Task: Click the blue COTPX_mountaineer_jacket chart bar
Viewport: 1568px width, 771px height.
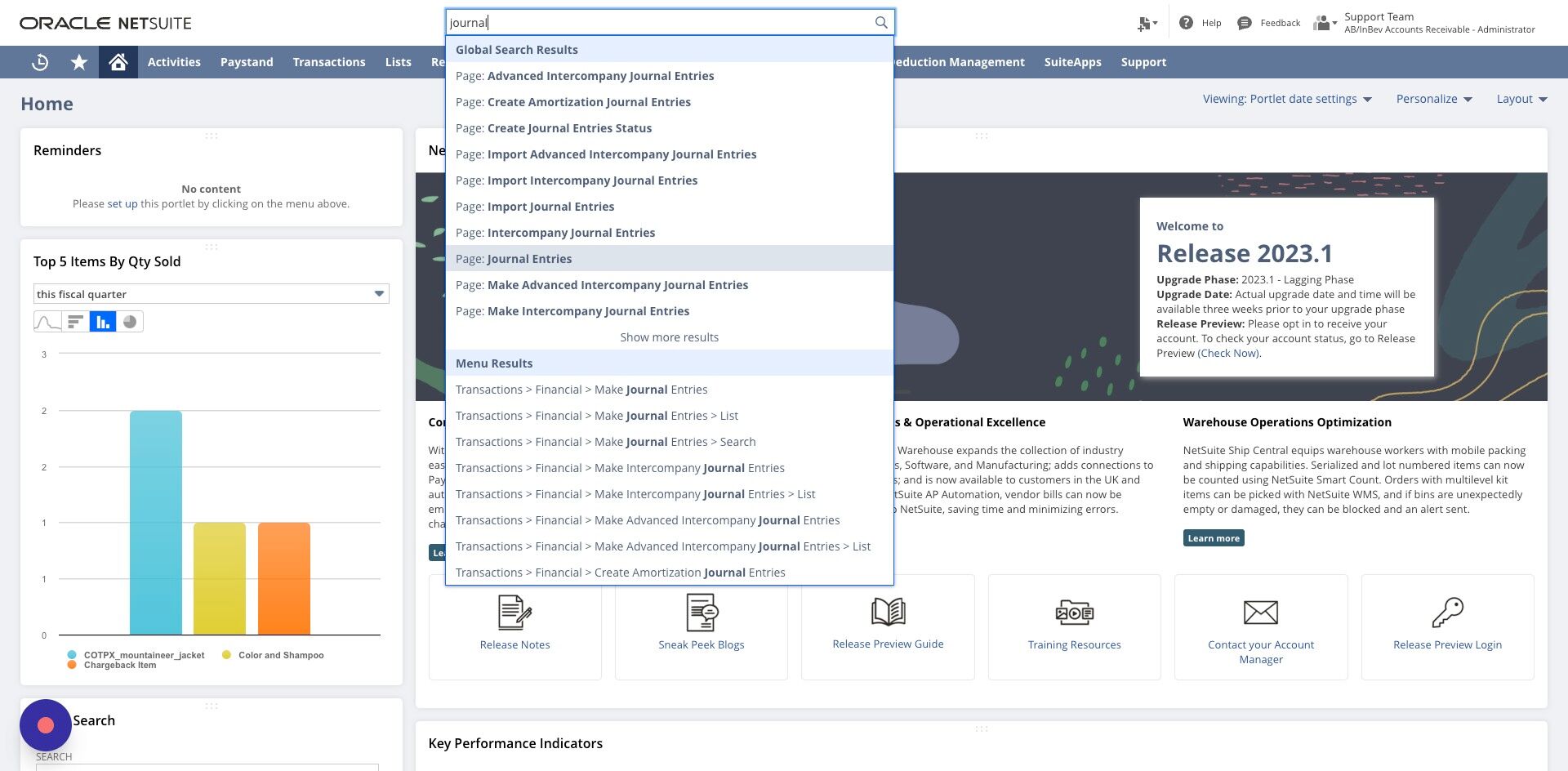Action: [156, 523]
